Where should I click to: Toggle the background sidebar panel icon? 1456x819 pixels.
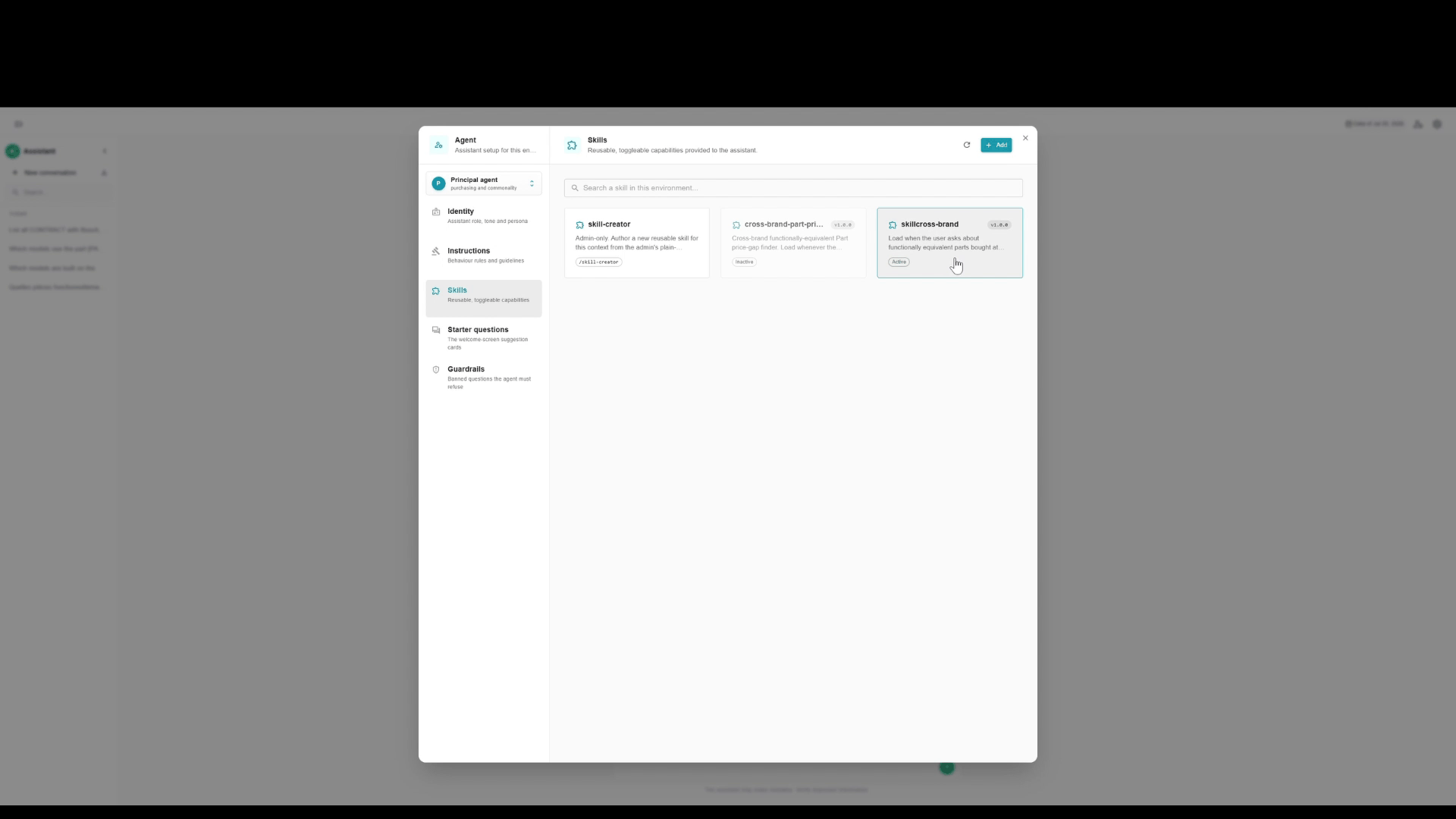click(18, 124)
